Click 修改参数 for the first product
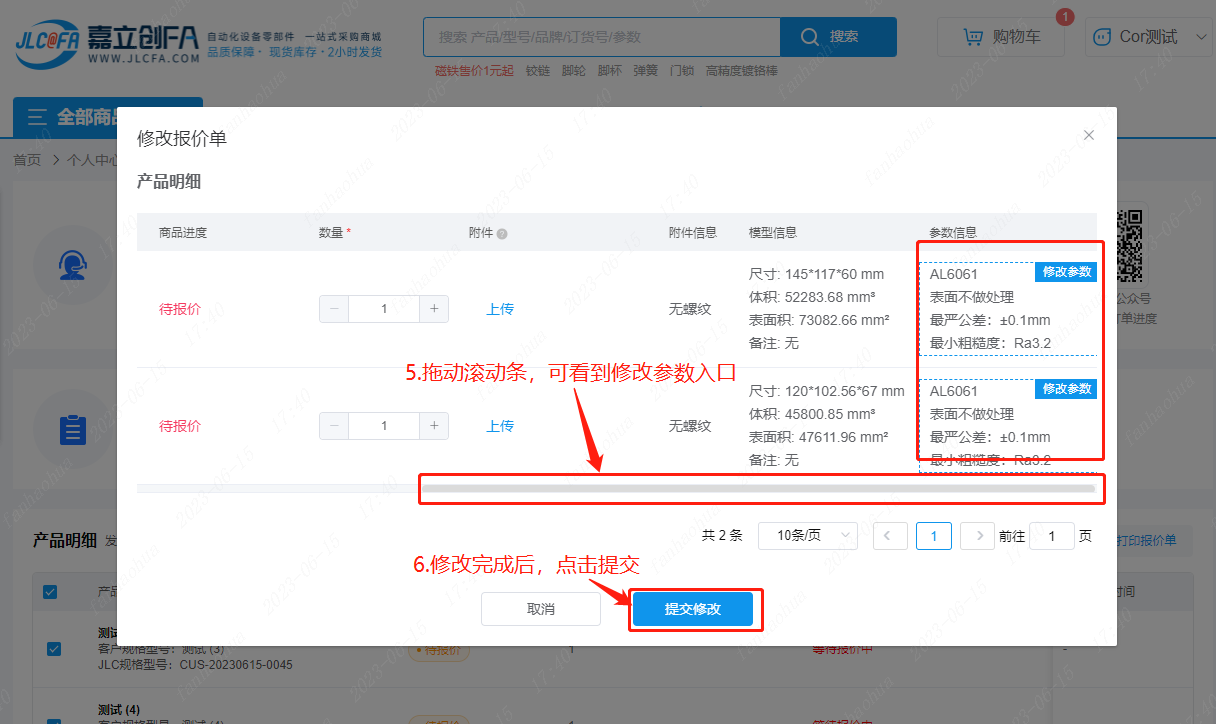This screenshot has width=1216, height=724. tap(1066, 272)
